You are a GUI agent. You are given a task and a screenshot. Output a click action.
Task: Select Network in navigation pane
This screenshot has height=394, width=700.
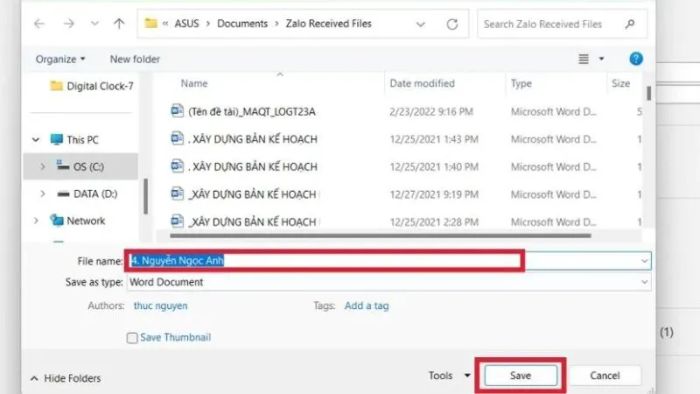pyautogui.click(x=78, y=220)
